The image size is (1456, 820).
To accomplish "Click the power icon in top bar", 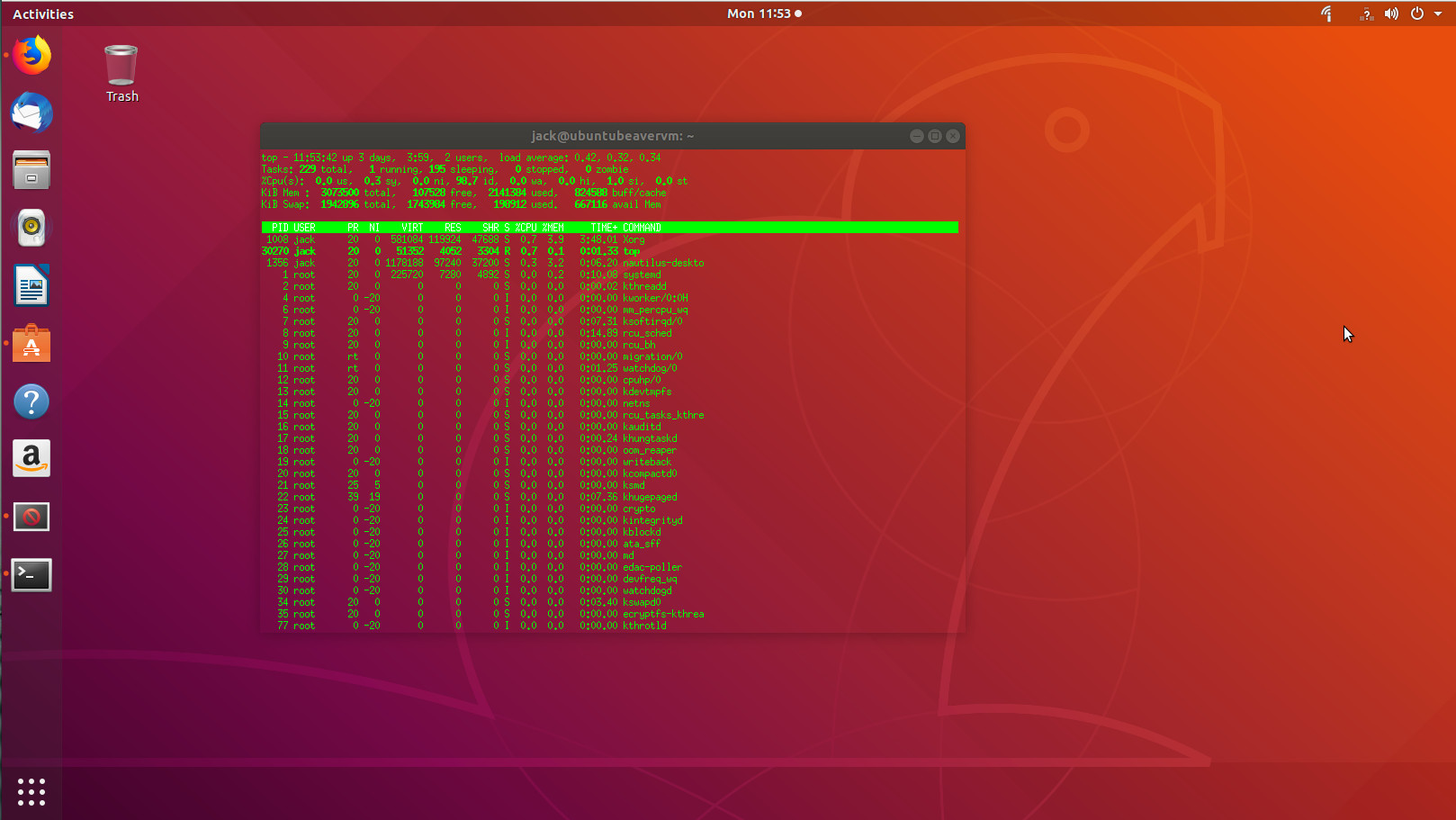I will (x=1417, y=14).
